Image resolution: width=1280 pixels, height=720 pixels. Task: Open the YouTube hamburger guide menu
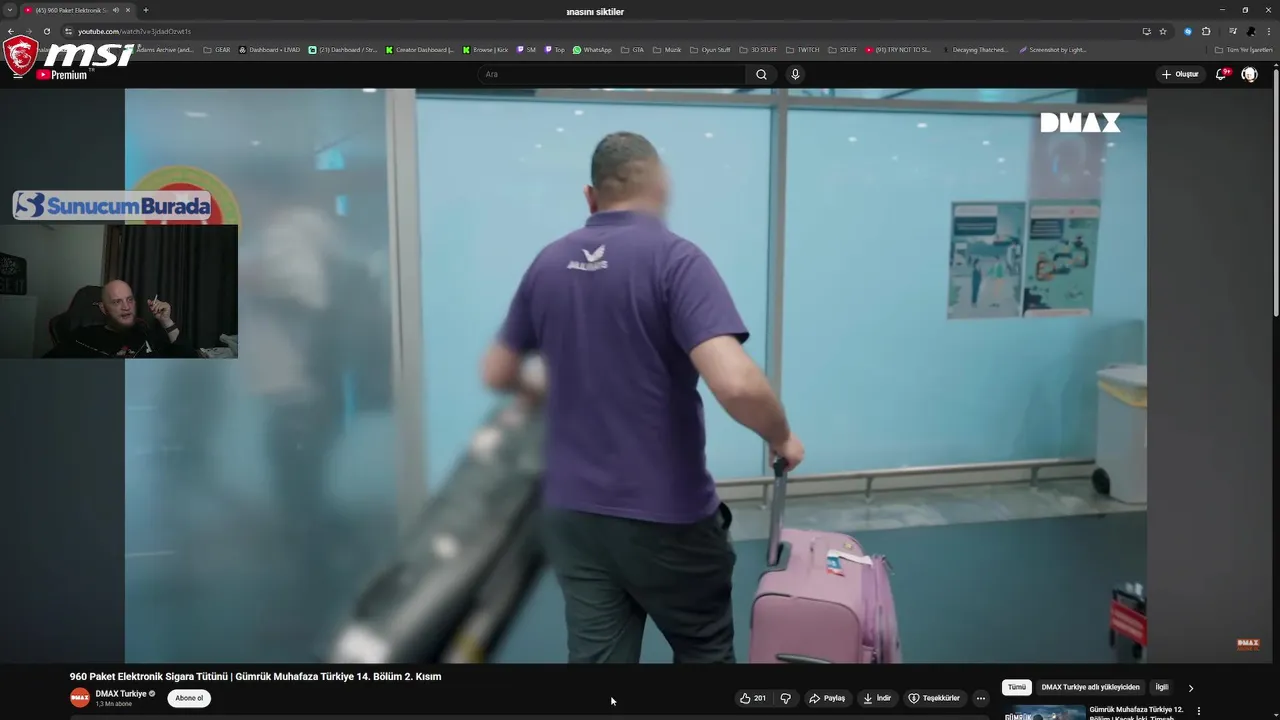17,74
